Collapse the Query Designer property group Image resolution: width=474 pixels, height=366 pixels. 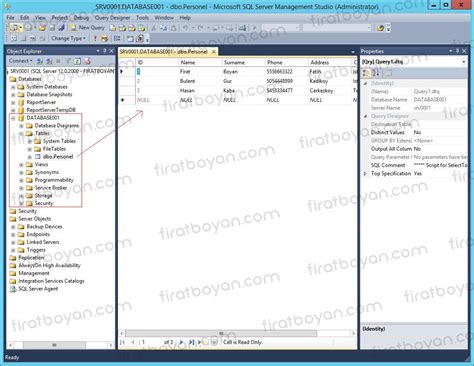(365, 116)
